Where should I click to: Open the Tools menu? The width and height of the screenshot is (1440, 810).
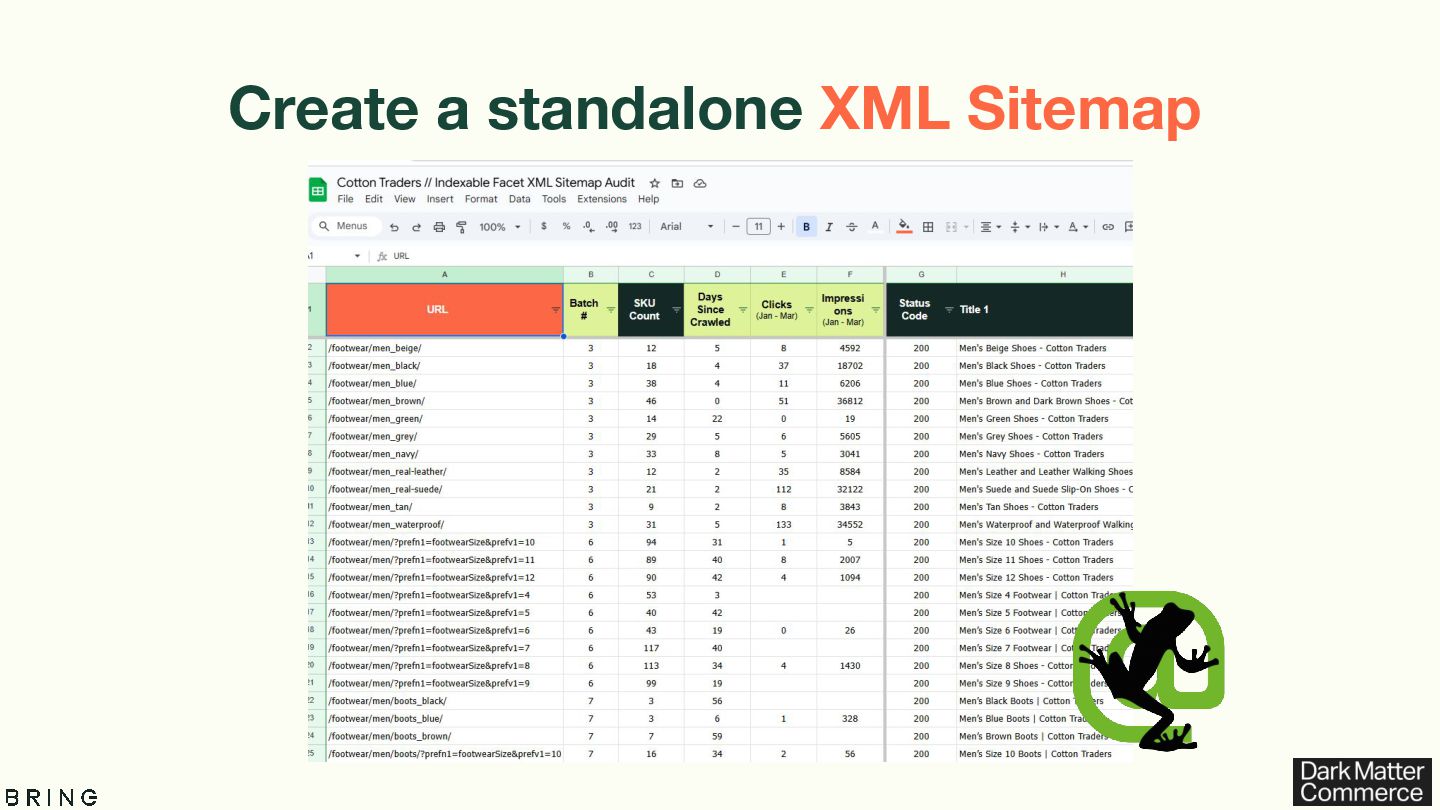tap(554, 199)
